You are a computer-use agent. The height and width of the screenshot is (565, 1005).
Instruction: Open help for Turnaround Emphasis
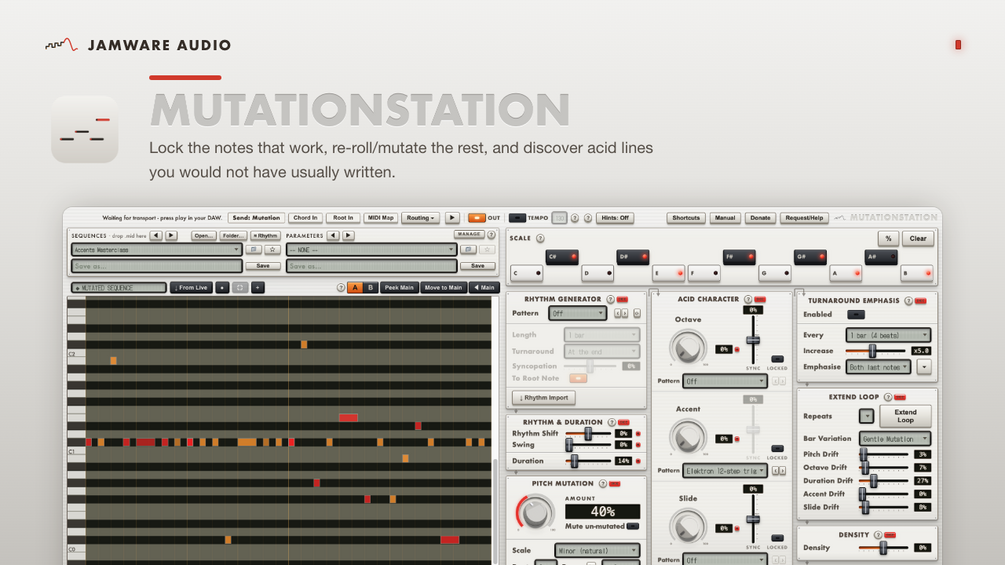908,300
